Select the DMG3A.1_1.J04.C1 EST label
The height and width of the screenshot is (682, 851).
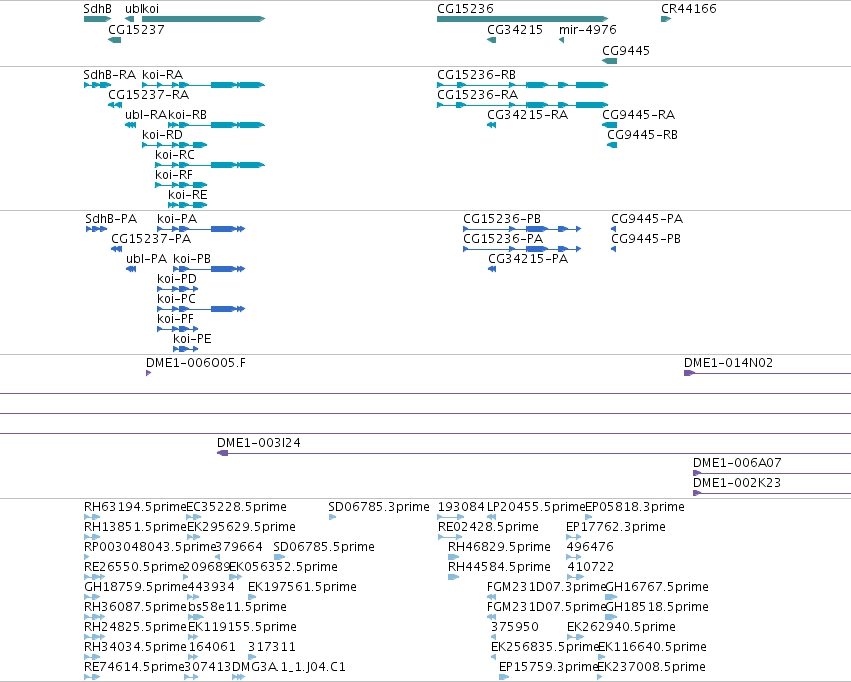[x=289, y=667]
